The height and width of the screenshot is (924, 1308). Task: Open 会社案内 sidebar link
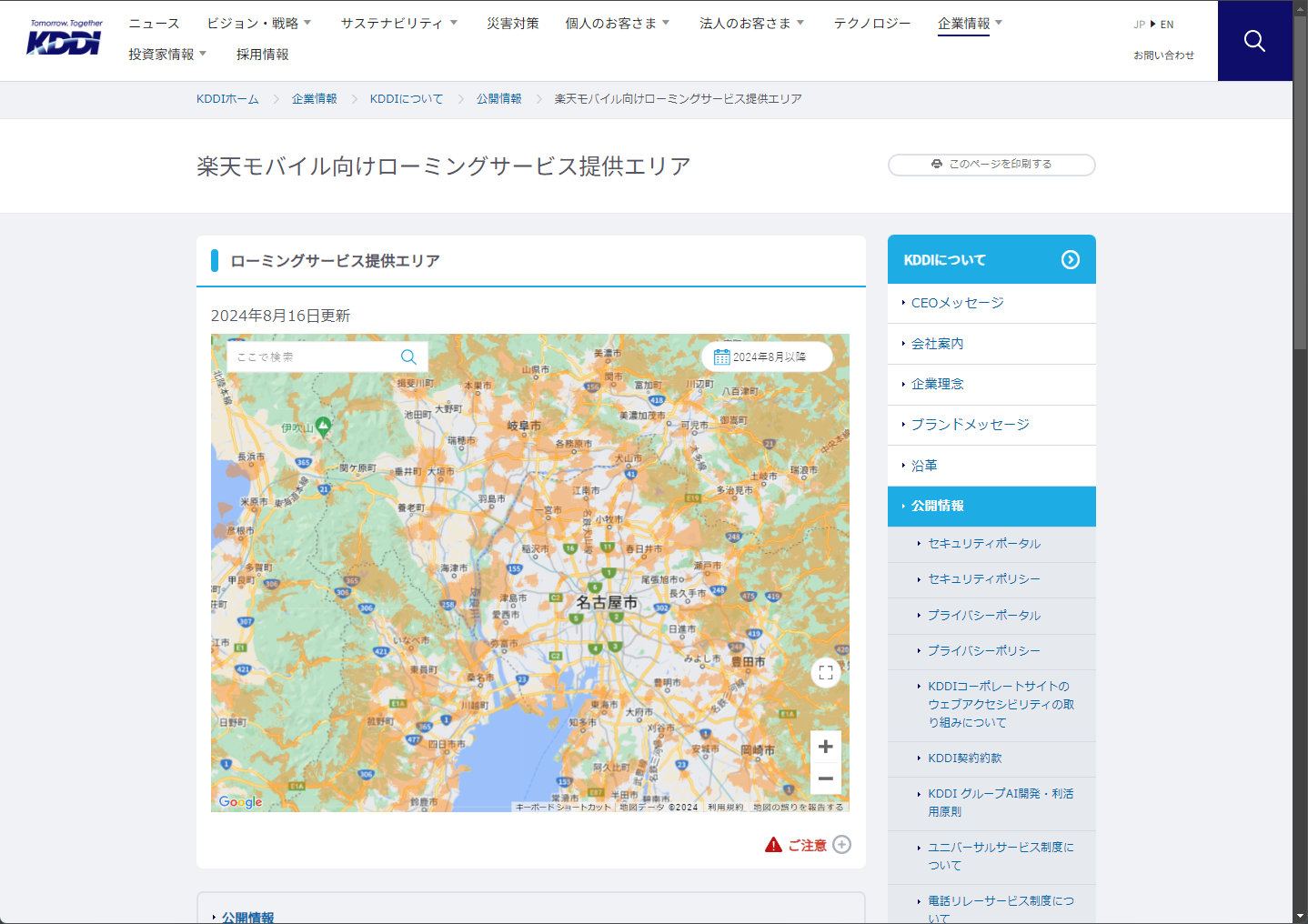point(991,344)
